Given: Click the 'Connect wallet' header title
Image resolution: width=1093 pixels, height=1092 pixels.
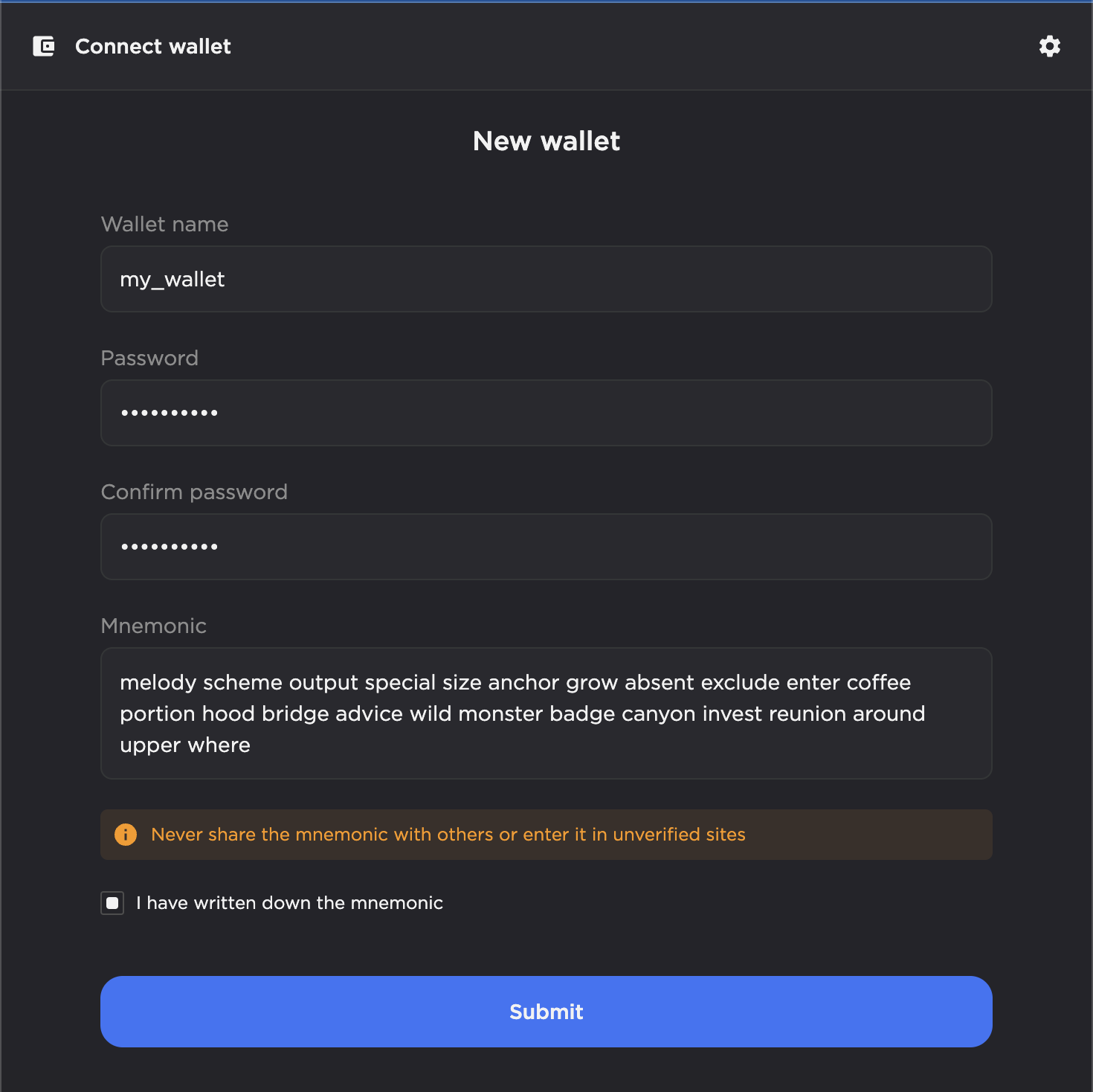Looking at the screenshot, I should [x=153, y=46].
